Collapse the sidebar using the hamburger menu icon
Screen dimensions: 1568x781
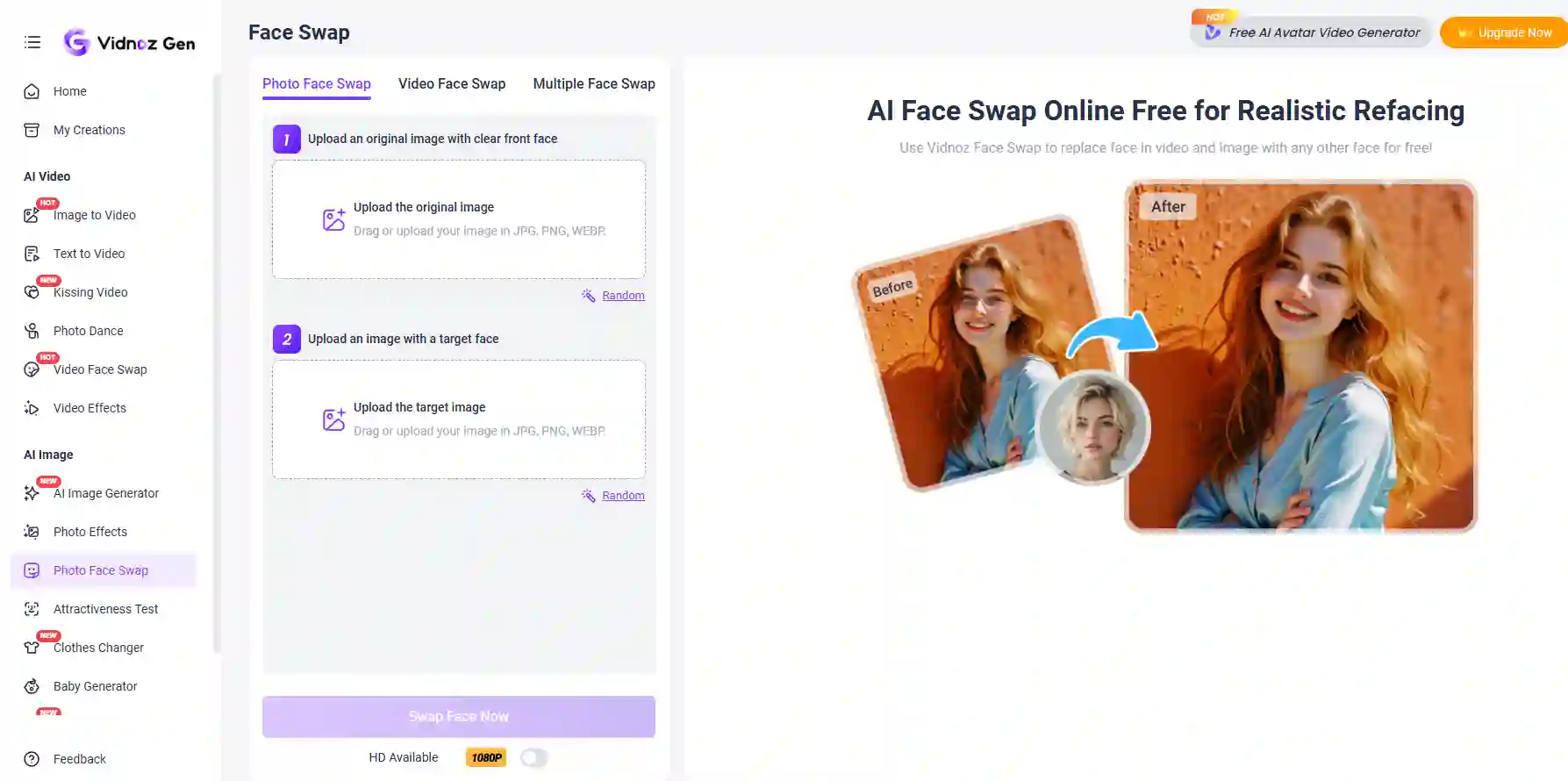pyautogui.click(x=32, y=42)
